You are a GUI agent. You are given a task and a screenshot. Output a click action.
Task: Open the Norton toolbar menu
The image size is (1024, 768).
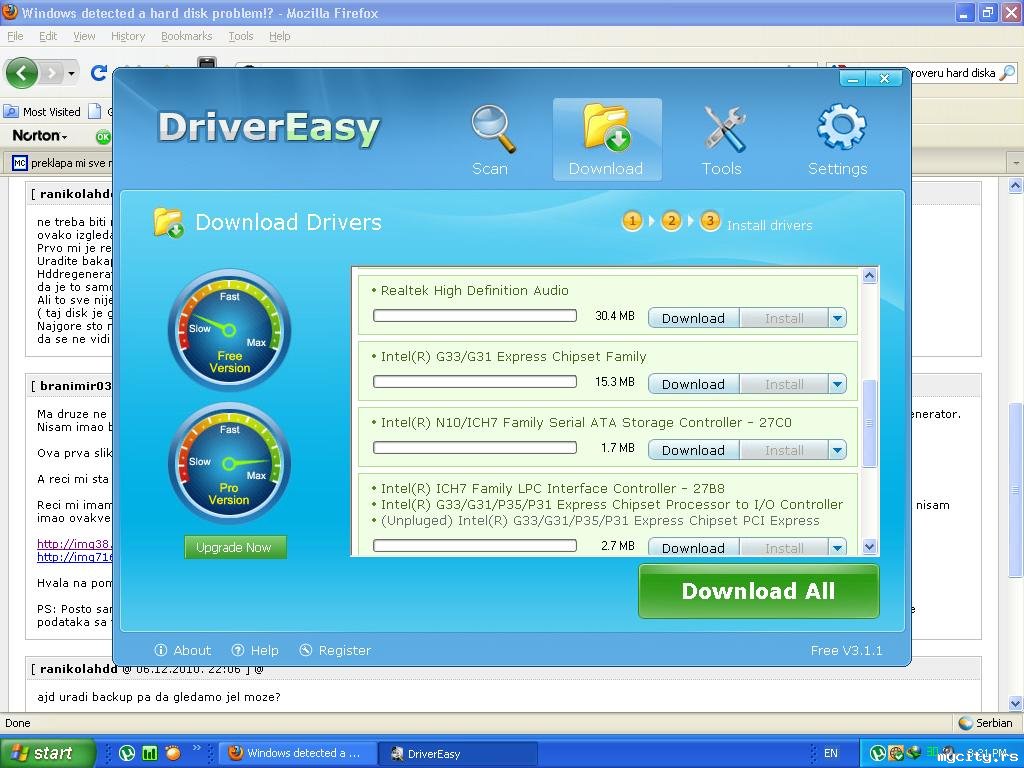point(39,136)
